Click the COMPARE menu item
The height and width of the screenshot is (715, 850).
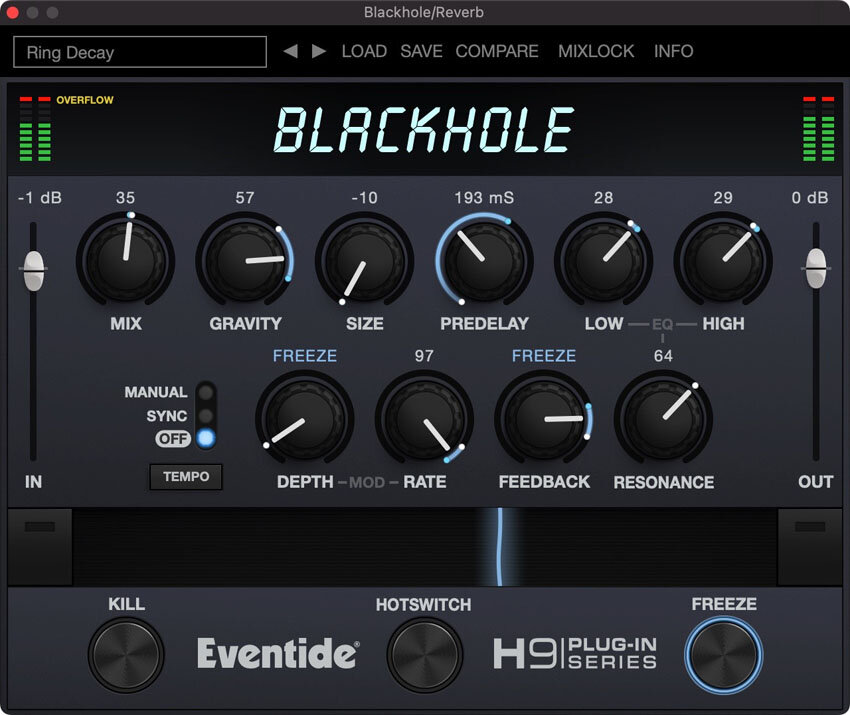pos(497,51)
